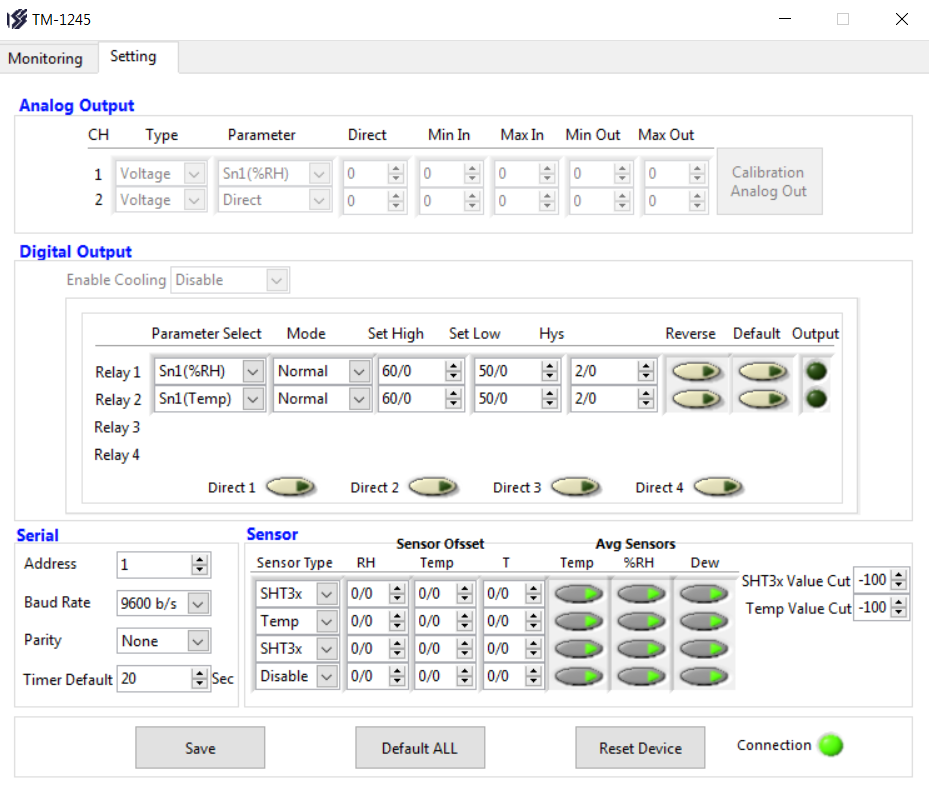This screenshot has width=929, height=788.
Task: Toggle the Direct 1 switch
Action: point(290,487)
